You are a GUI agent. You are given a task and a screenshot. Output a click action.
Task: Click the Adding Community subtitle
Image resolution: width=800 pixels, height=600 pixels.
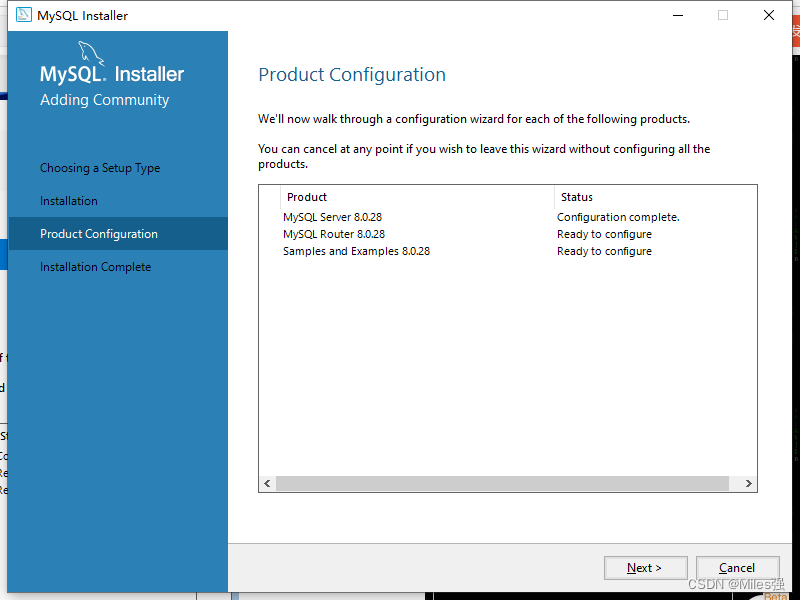click(x=105, y=99)
